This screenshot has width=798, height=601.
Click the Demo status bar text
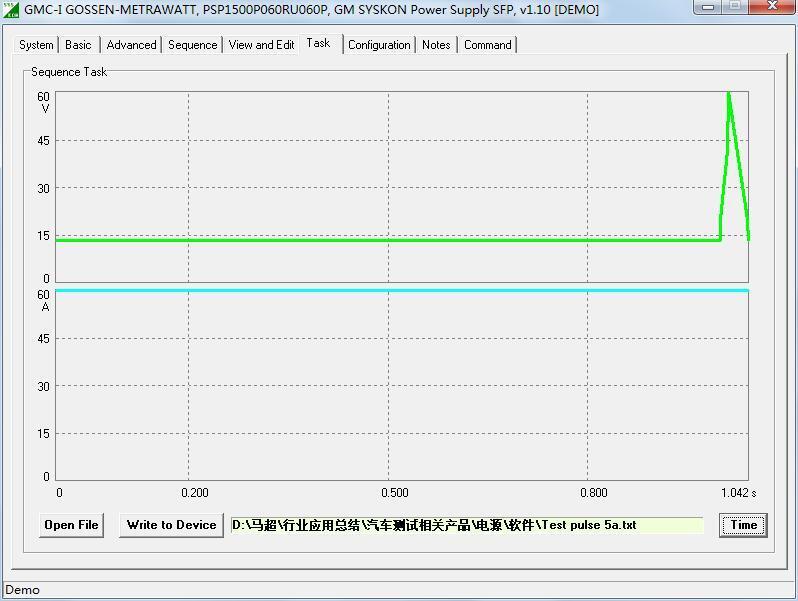23,590
